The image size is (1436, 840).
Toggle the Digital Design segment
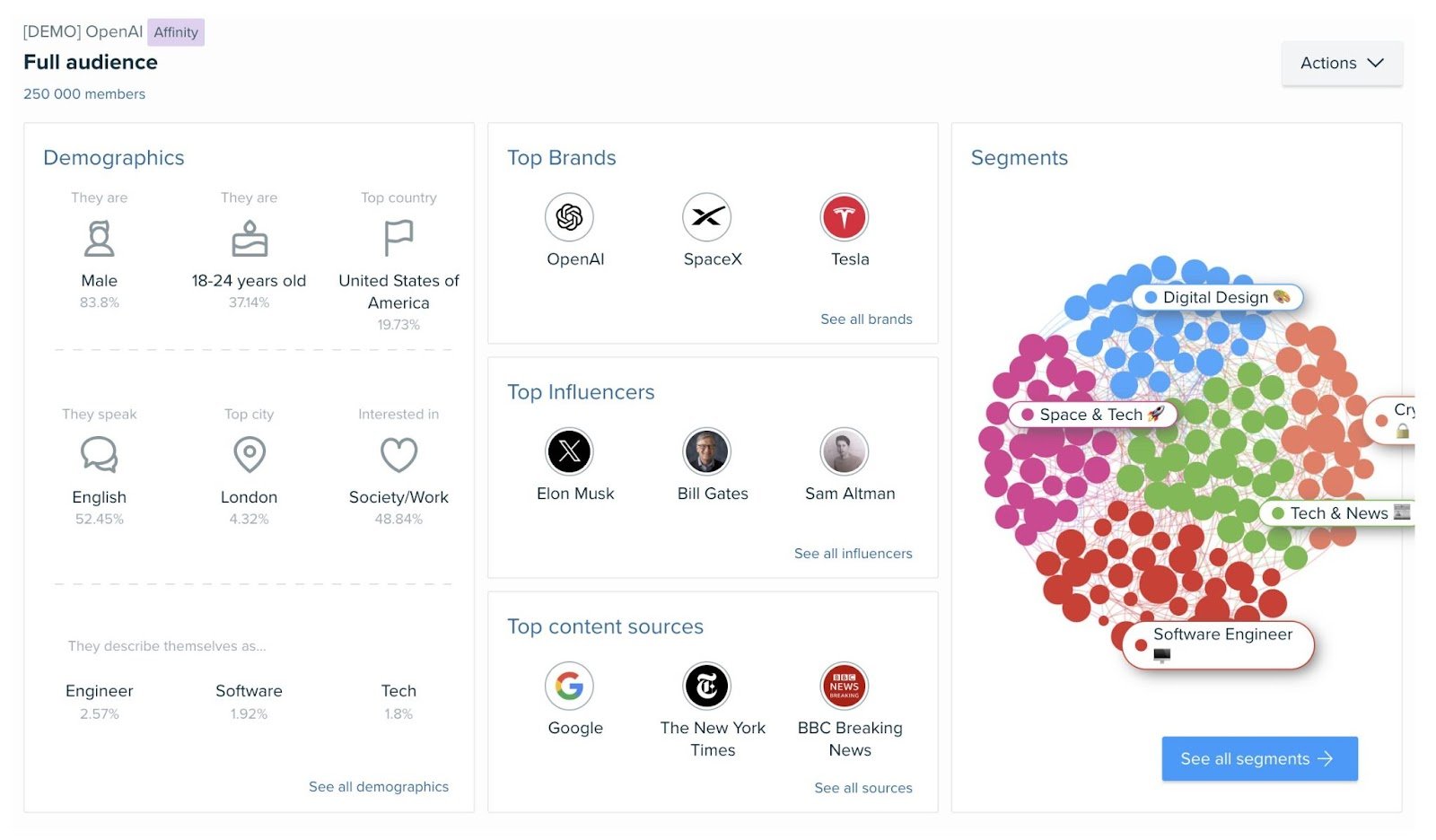tap(1217, 297)
